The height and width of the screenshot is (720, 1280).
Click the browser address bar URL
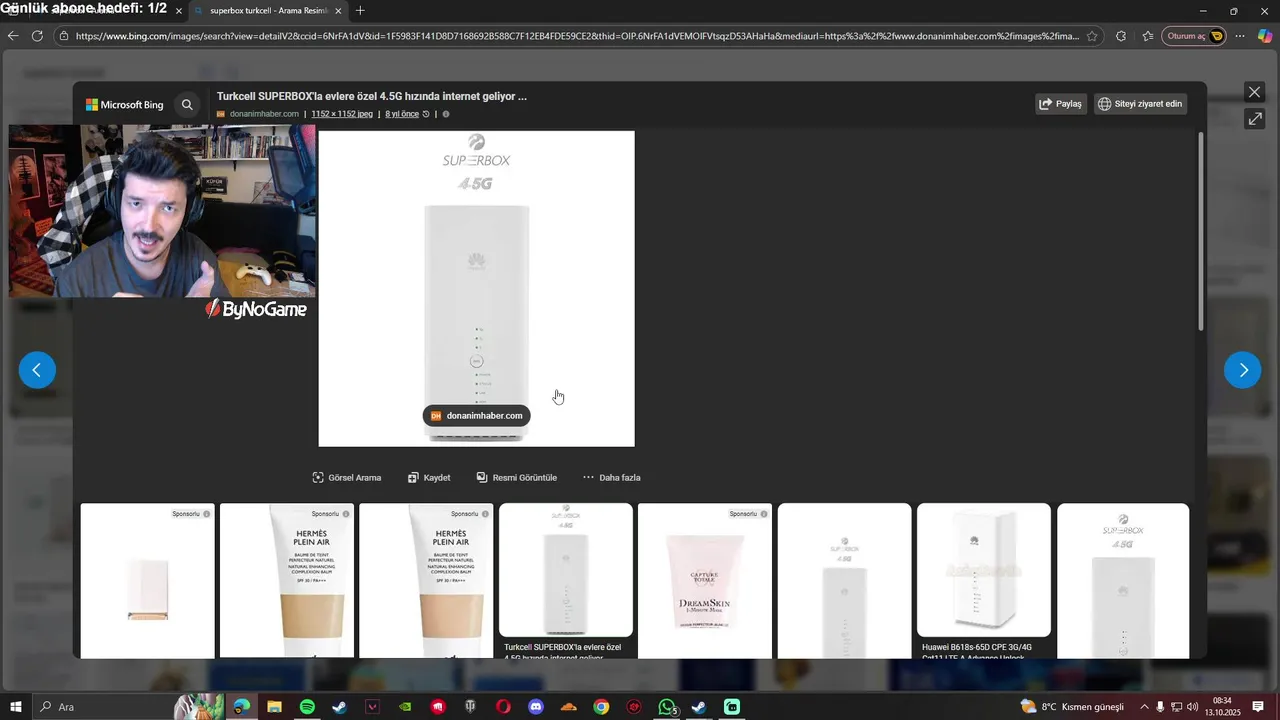(577, 36)
